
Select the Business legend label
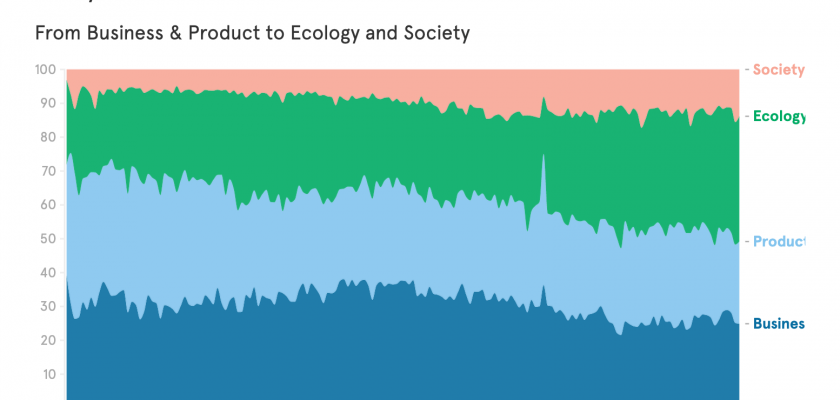[778, 324]
